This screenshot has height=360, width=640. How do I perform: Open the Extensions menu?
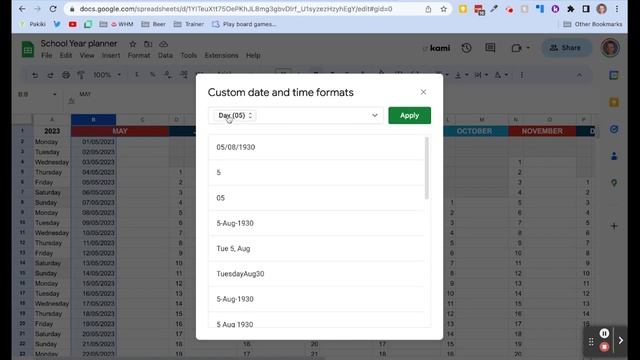pos(221,56)
